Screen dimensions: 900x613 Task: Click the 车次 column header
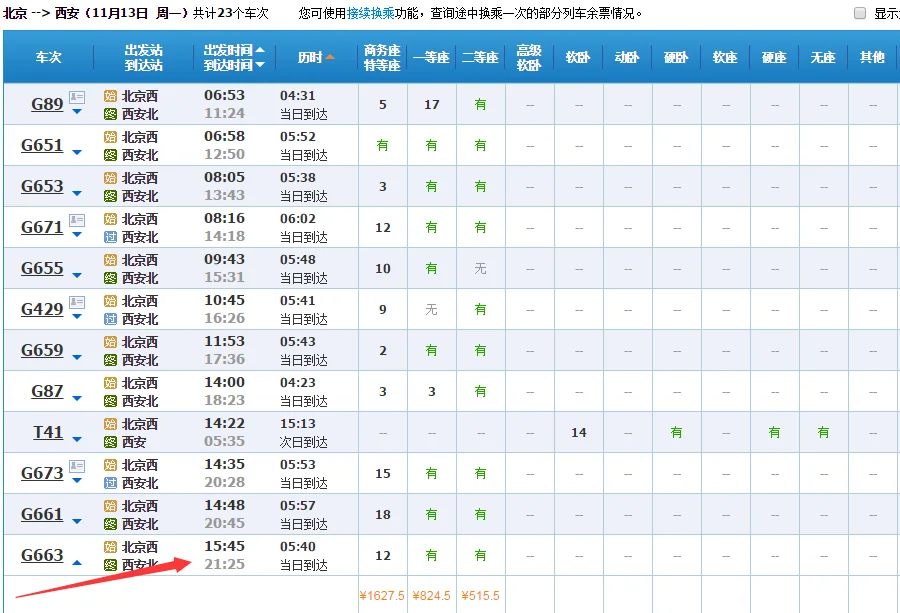[x=47, y=57]
